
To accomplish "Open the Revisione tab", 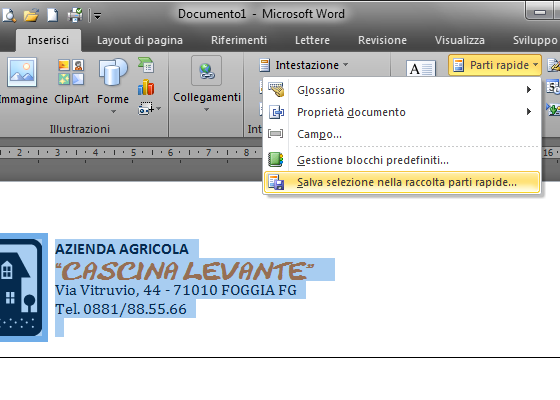I will pyautogui.click(x=382, y=40).
